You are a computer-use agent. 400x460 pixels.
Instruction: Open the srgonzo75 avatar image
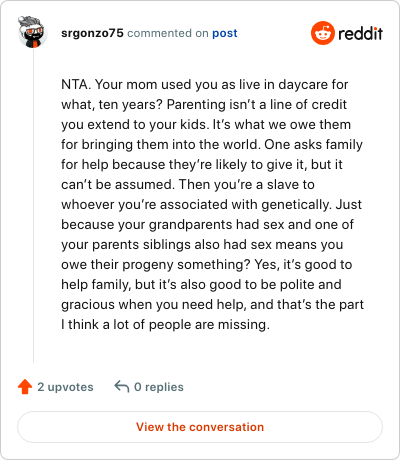click(33, 32)
